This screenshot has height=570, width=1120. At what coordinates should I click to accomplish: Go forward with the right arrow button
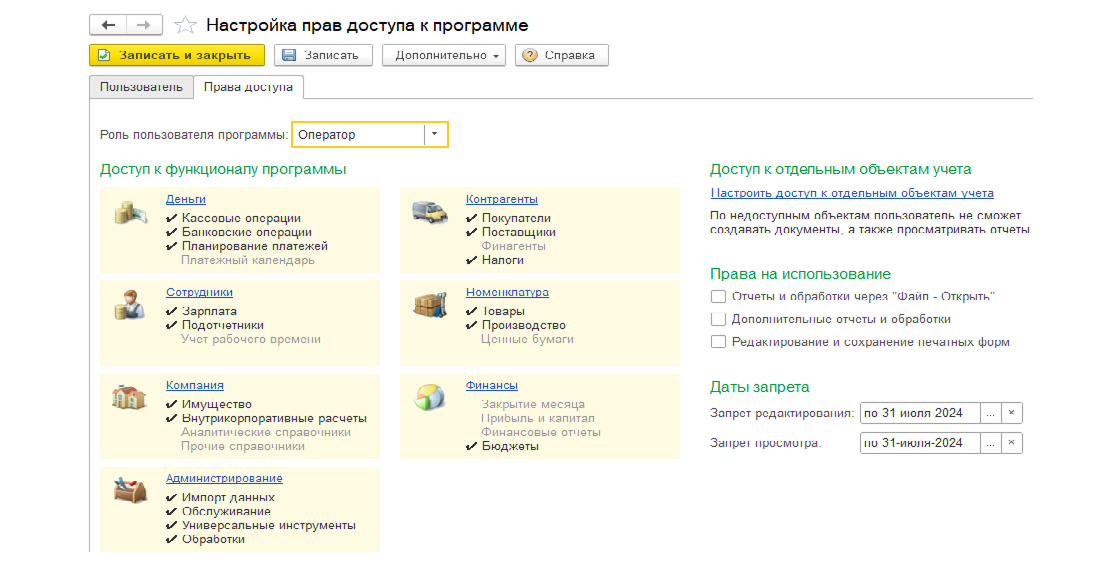pos(144,25)
